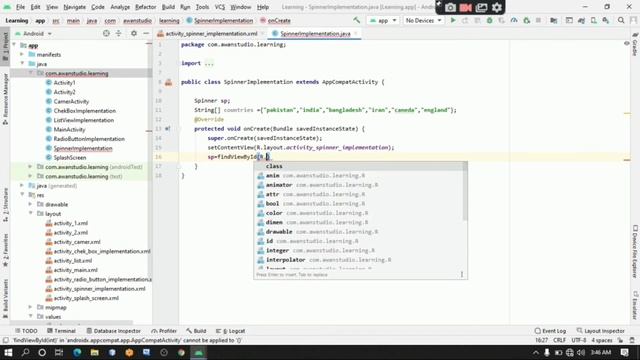Collapse the app module node
640x360 pixels.
[15, 45]
